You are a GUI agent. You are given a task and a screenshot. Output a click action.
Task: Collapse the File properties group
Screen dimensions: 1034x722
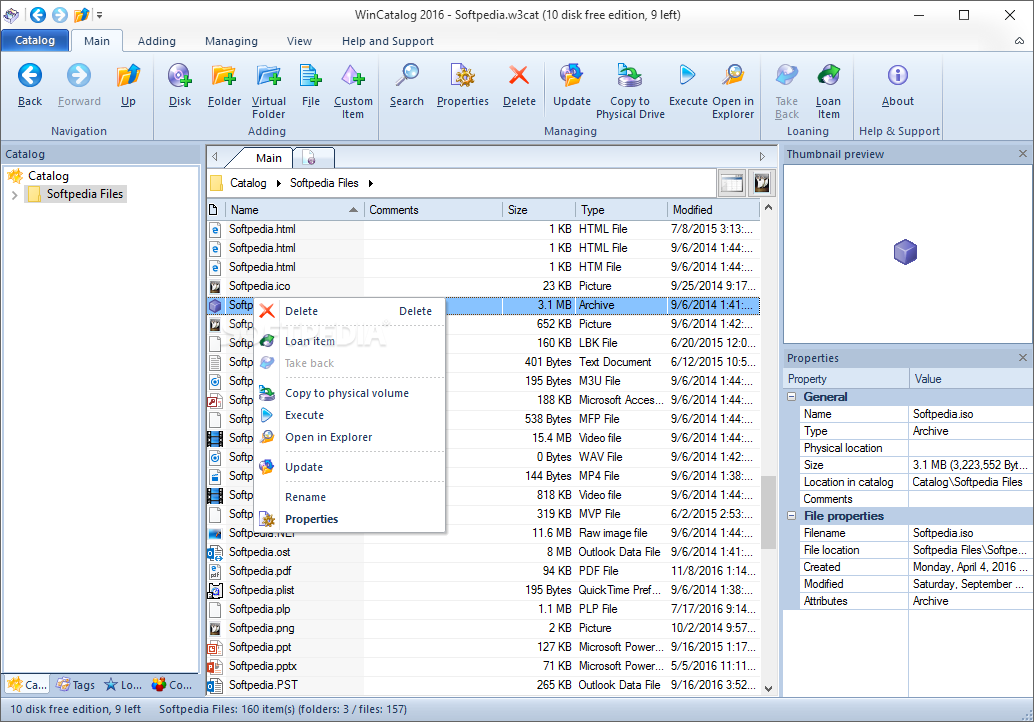point(792,516)
